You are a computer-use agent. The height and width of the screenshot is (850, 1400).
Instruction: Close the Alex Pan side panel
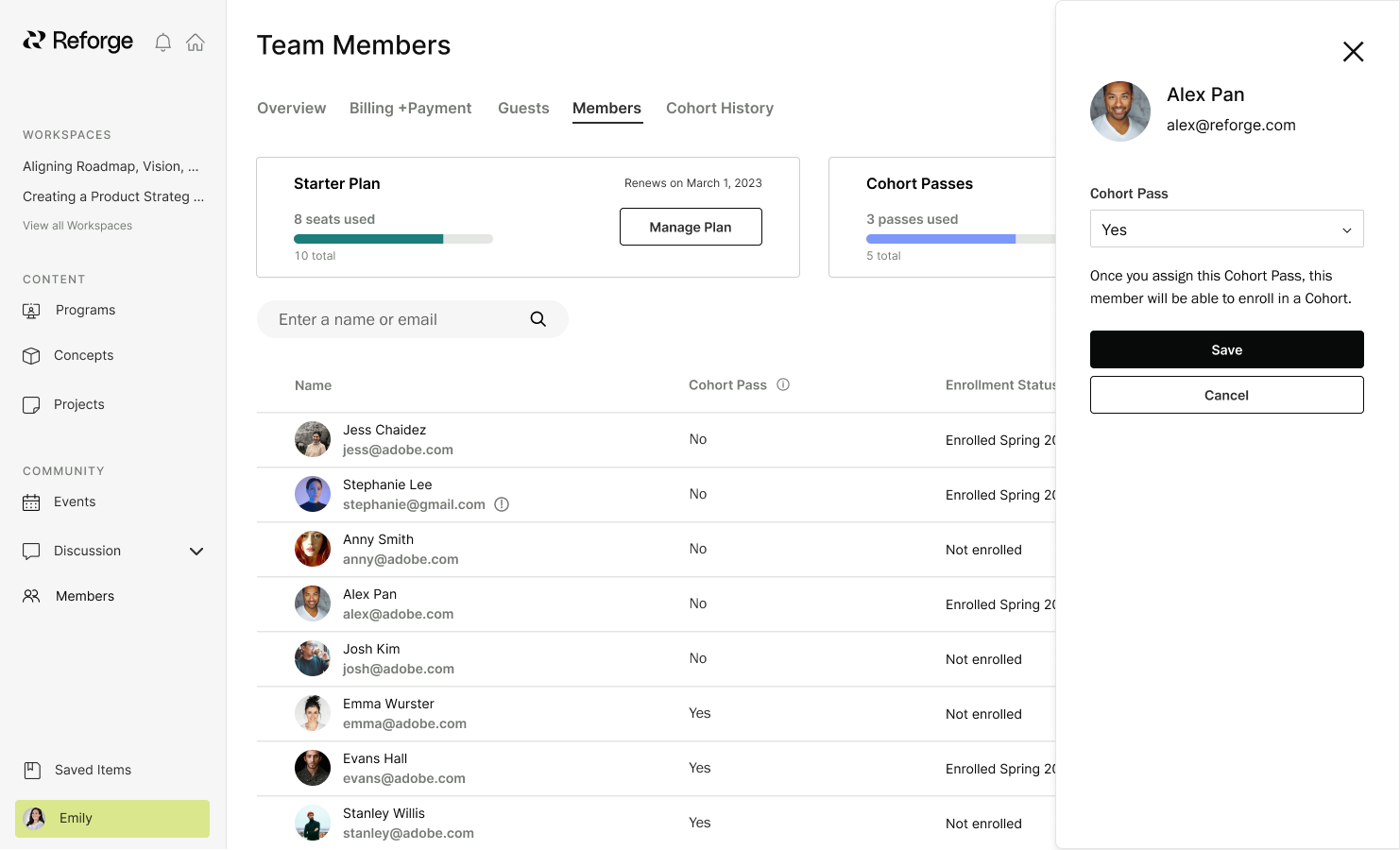[x=1353, y=51]
